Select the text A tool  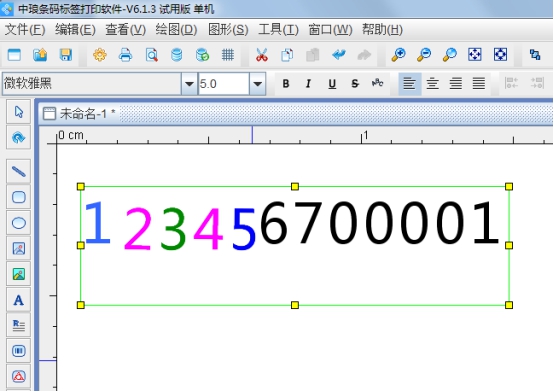pyautogui.click(x=18, y=300)
